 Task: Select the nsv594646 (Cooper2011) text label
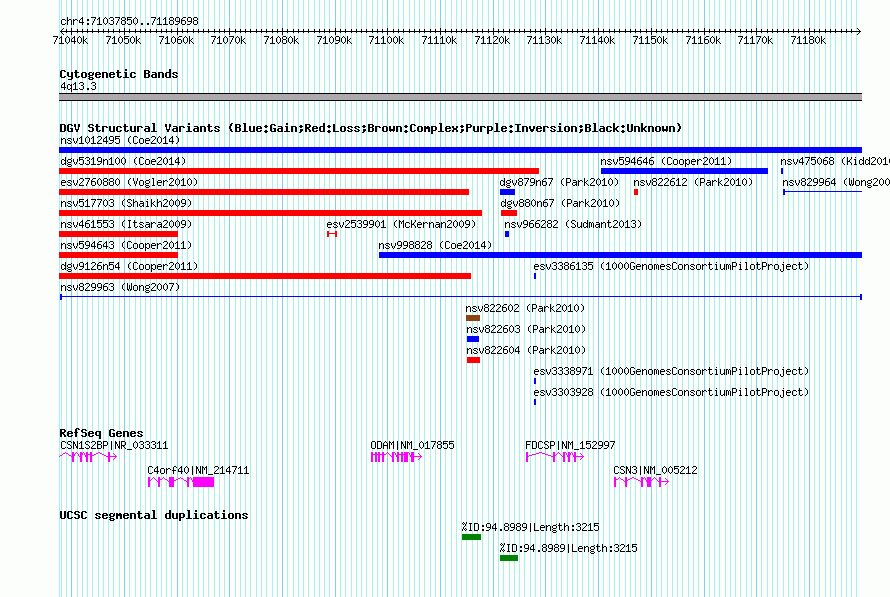666,161
